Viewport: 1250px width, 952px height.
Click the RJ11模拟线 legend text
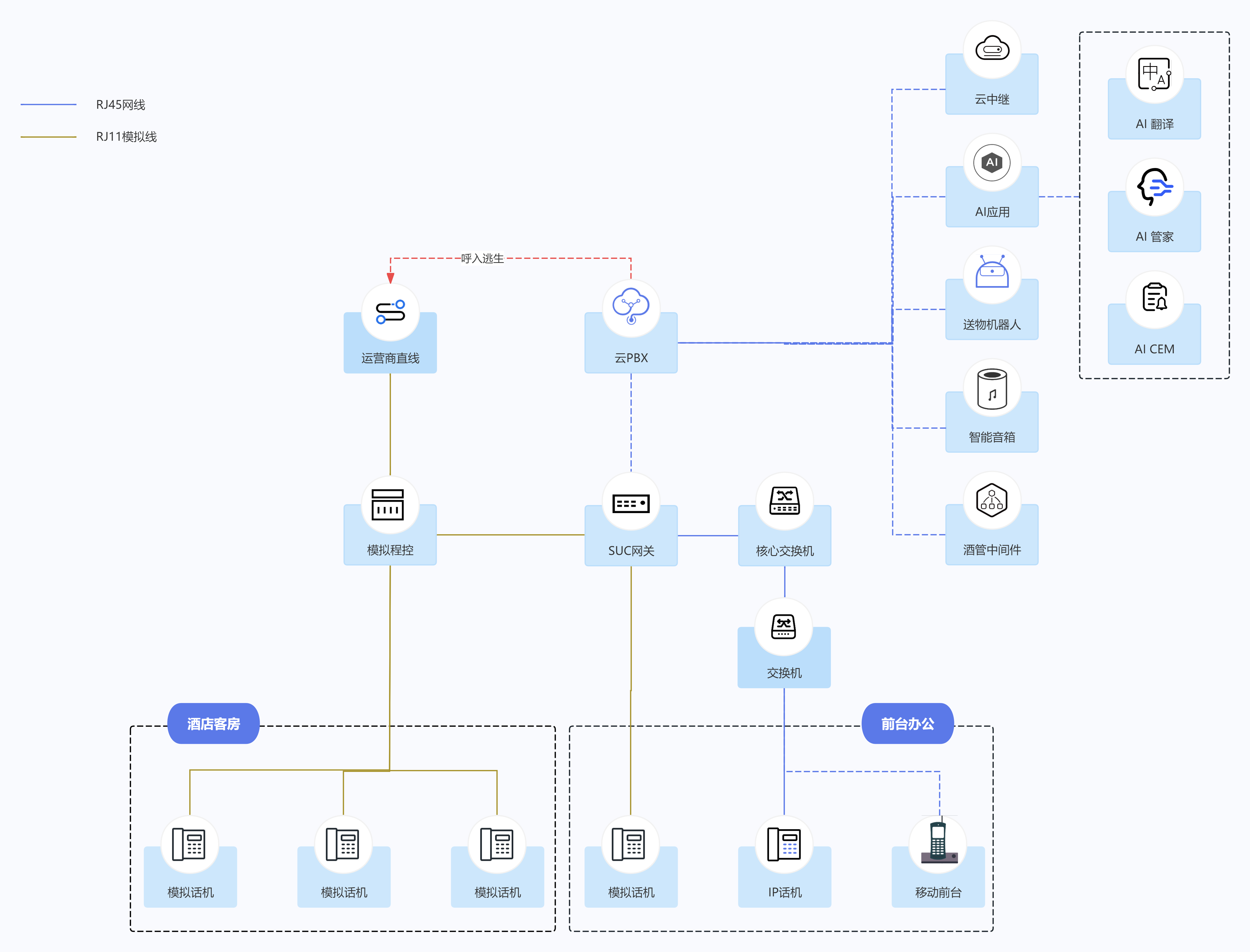coord(126,137)
